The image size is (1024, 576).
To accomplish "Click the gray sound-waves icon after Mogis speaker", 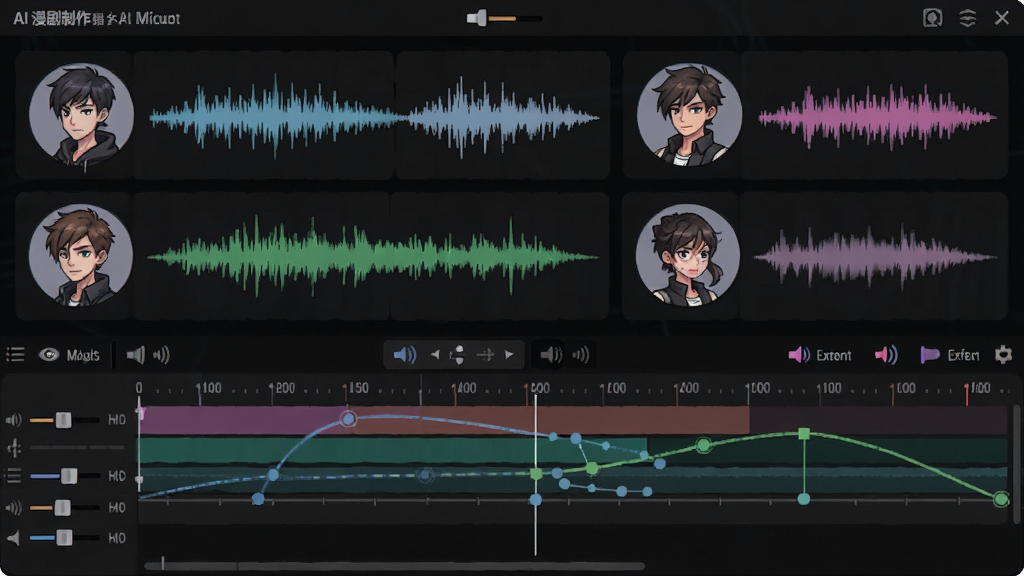I will pos(161,355).
